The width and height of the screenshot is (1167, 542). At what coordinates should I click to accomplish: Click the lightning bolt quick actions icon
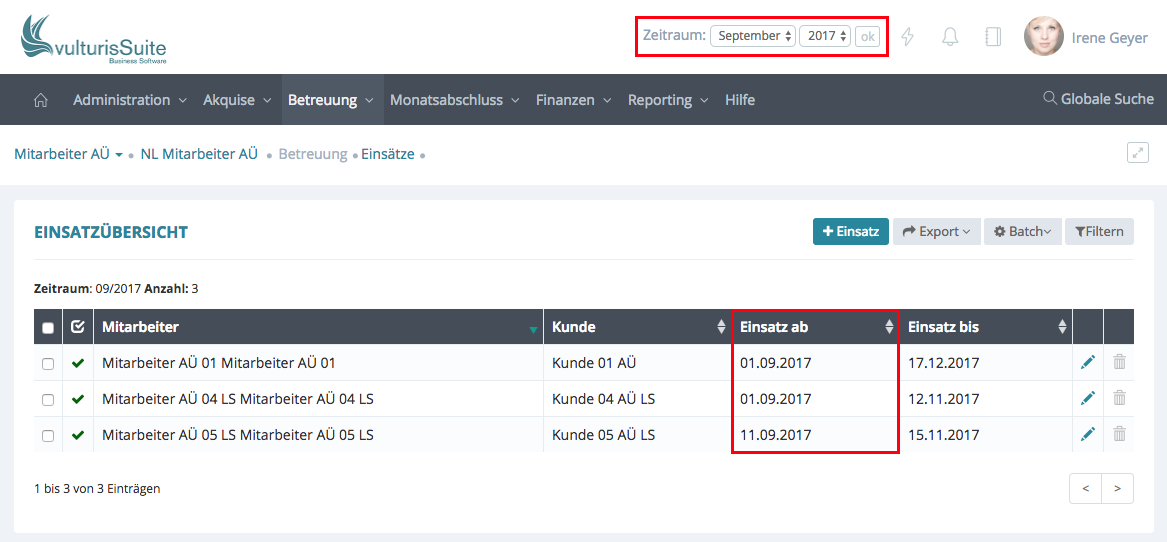coord(908,37)
